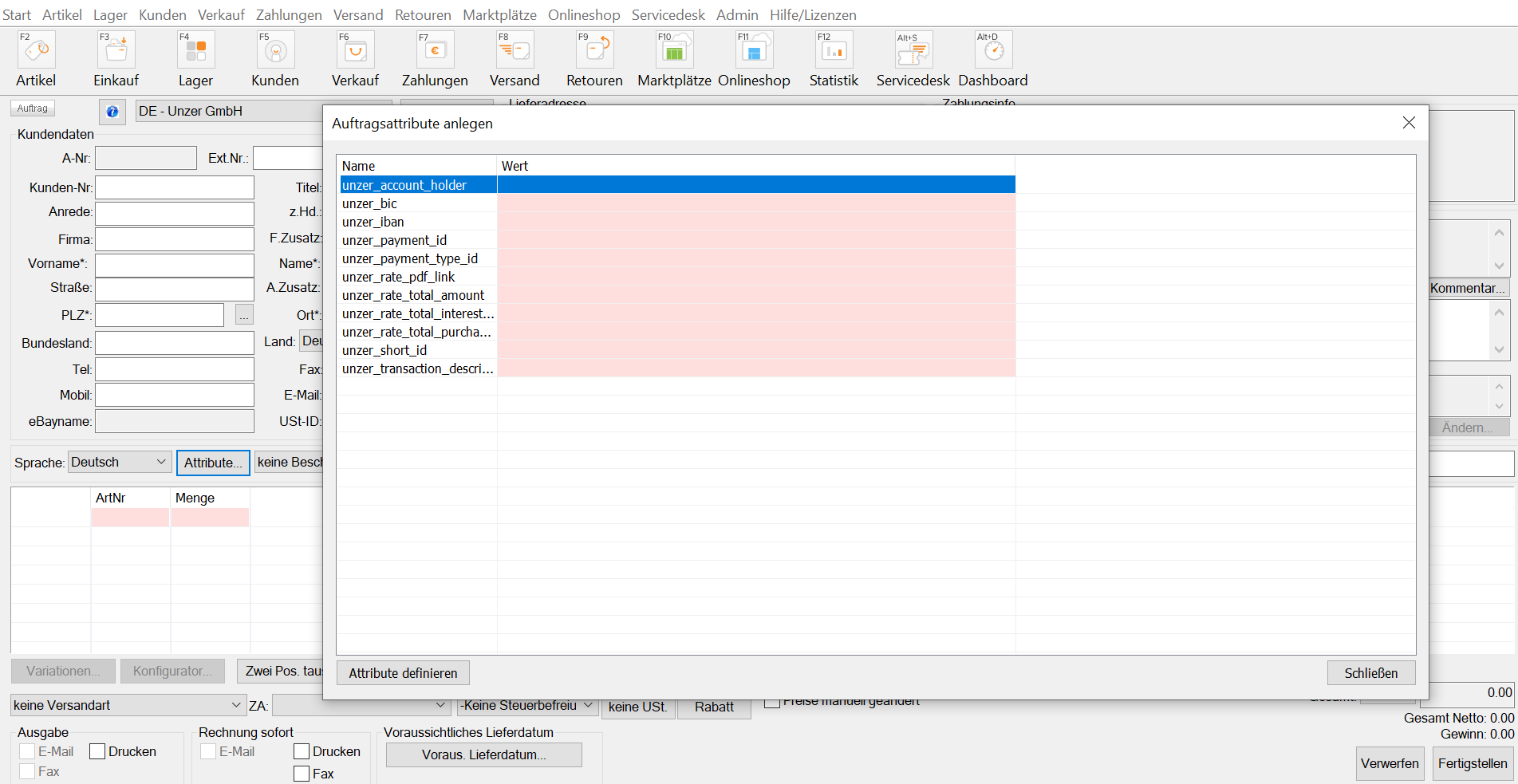Close the dialog with the Schließen button
This screenshot has height=784, width=1518.
pyautogui.click(x=1370, y=672)
